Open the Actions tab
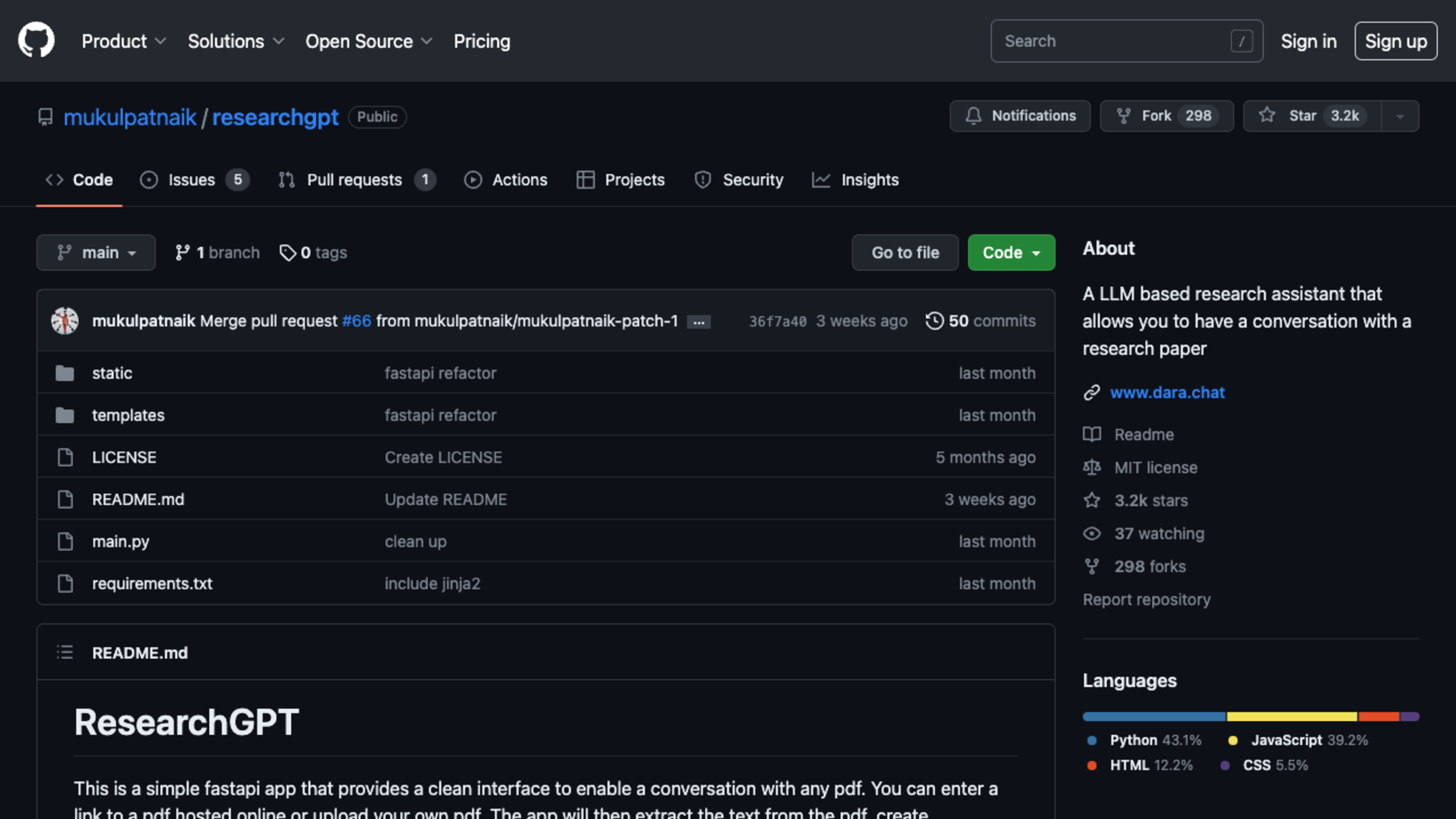 point(506,180)
